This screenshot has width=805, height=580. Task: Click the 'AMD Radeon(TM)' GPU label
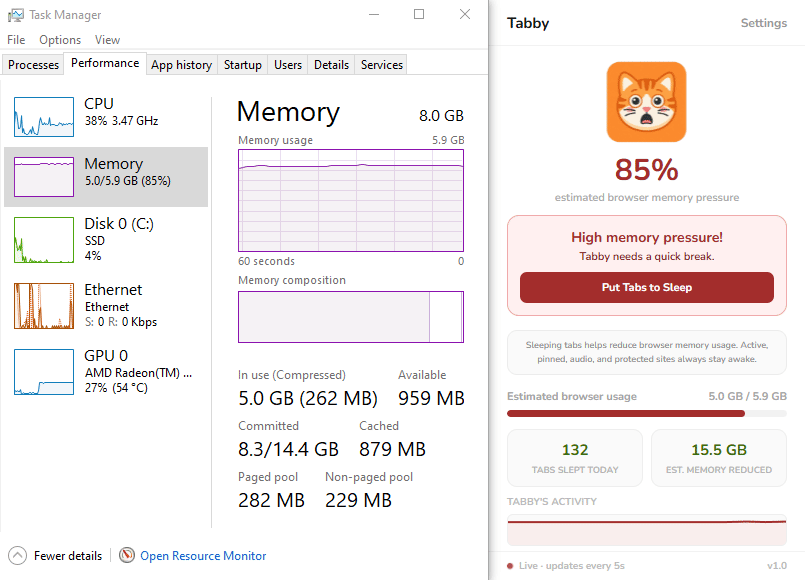point(138,373)
